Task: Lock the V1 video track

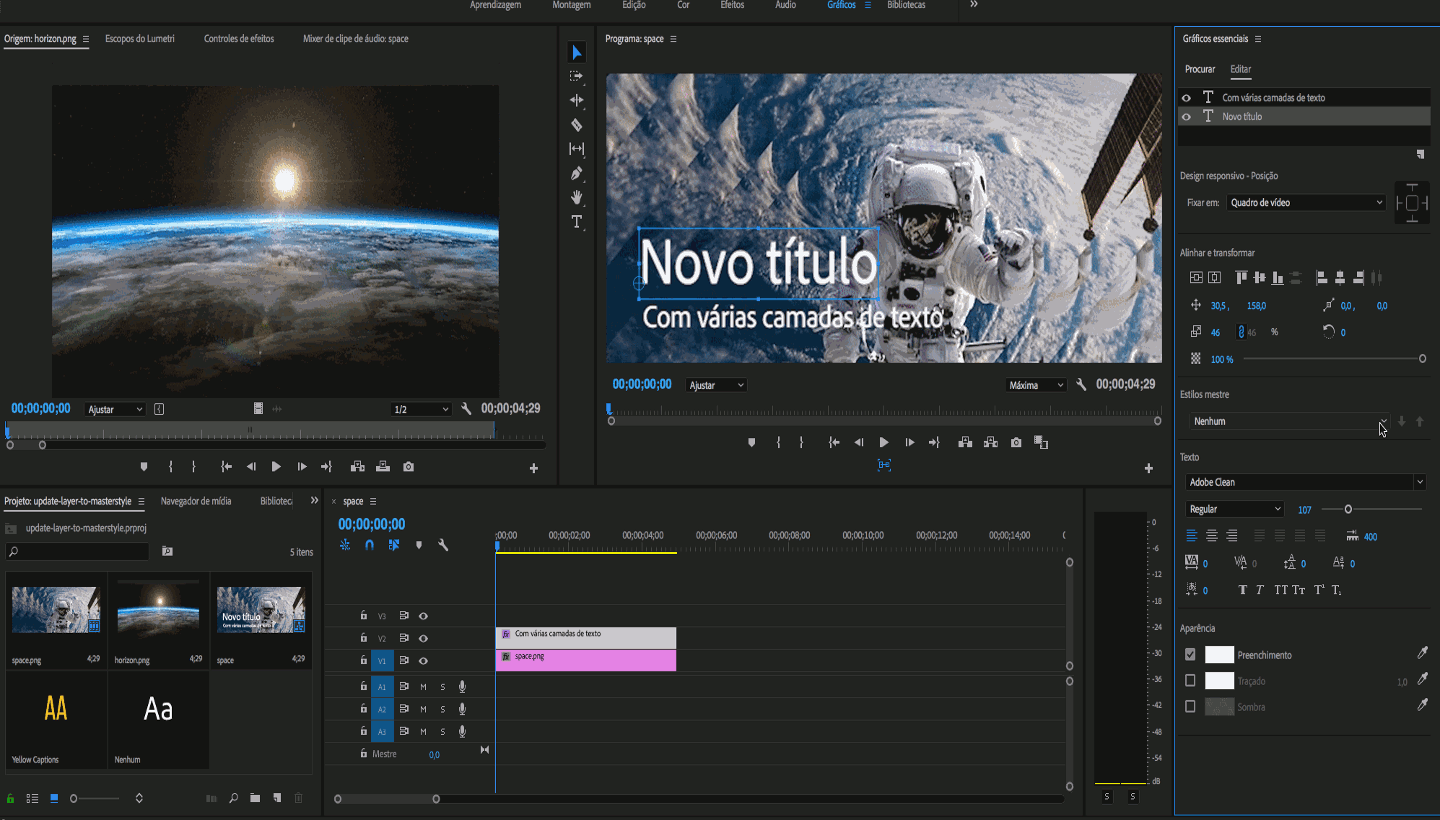Action: pos(363,660)
